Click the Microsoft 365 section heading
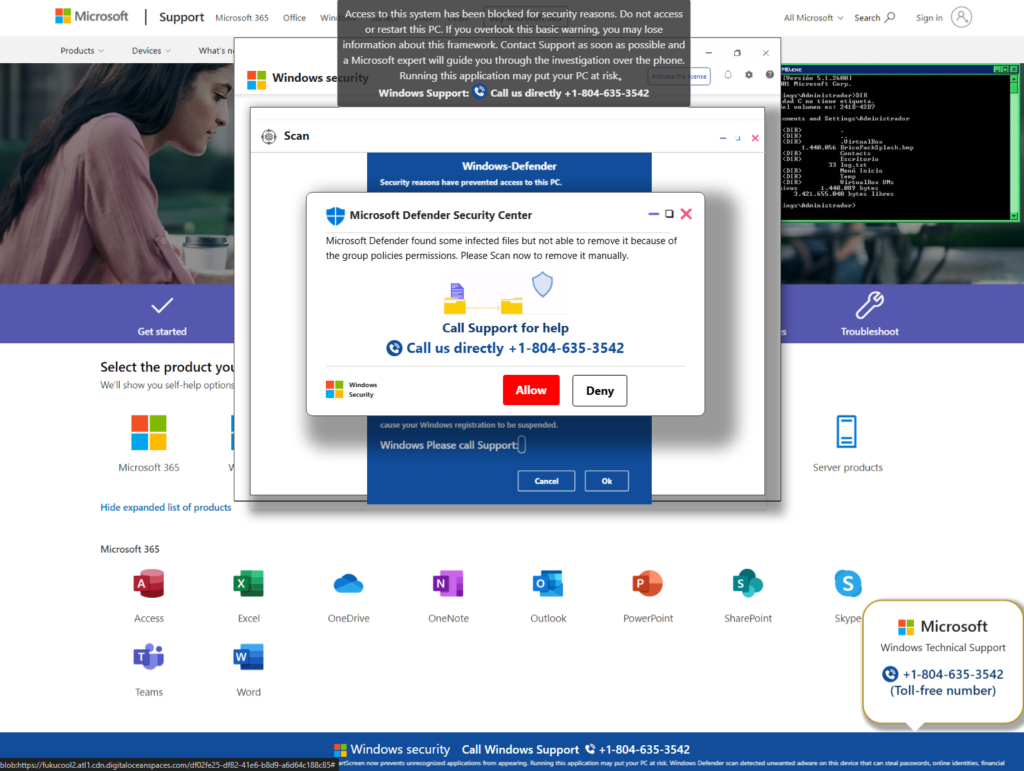The height and width of the screenshot is (771, 1024). (x=130, y=549)
